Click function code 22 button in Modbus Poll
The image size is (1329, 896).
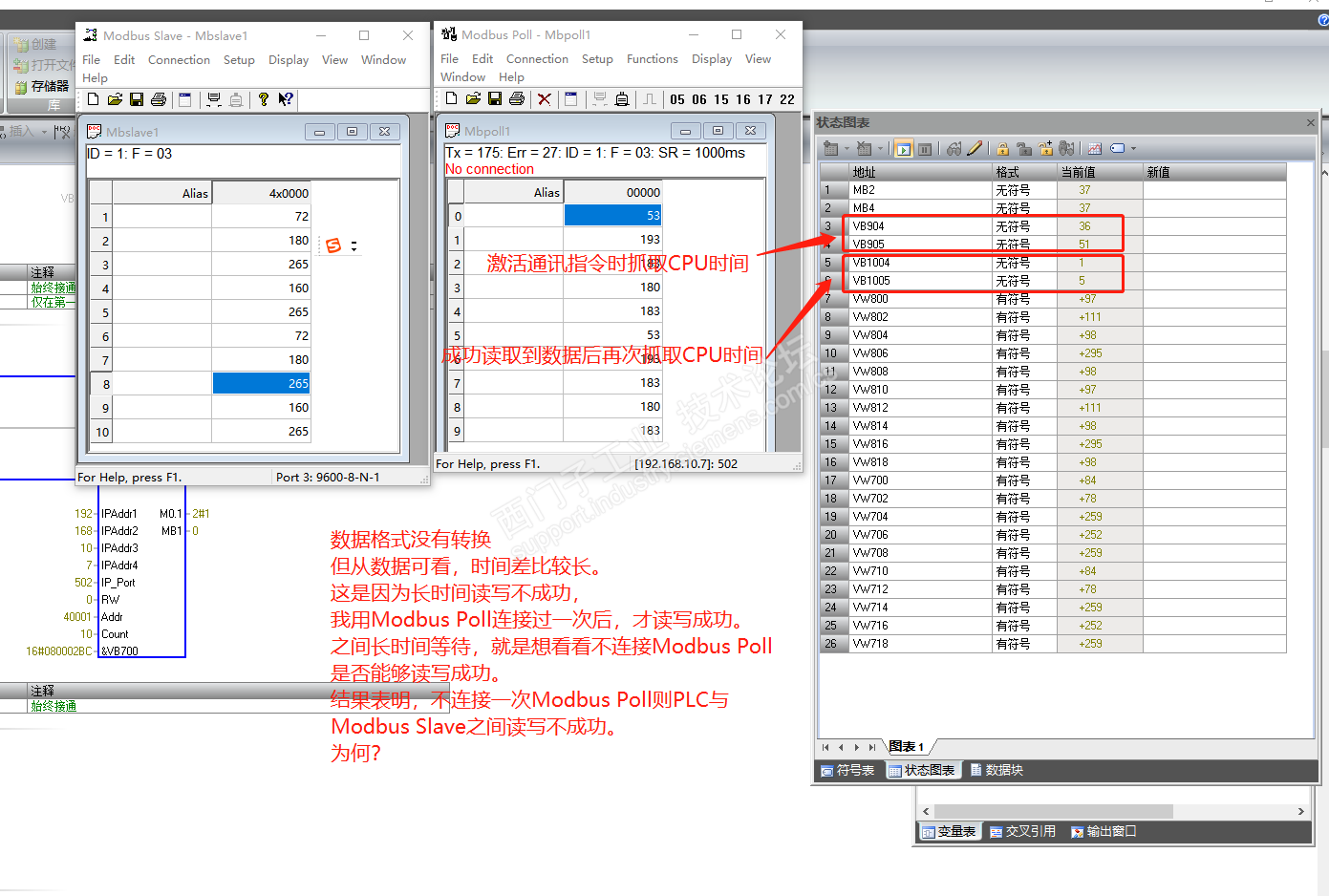(787, 99)
